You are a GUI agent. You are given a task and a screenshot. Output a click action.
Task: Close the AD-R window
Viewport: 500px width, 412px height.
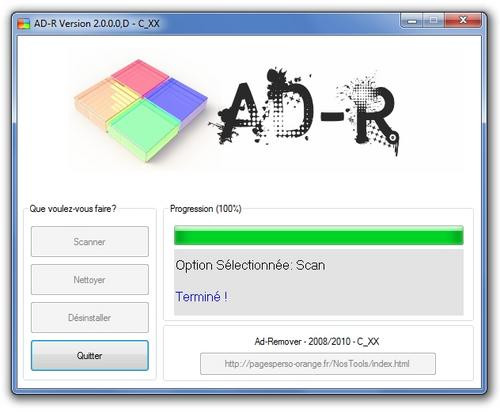tap(463, 21)
